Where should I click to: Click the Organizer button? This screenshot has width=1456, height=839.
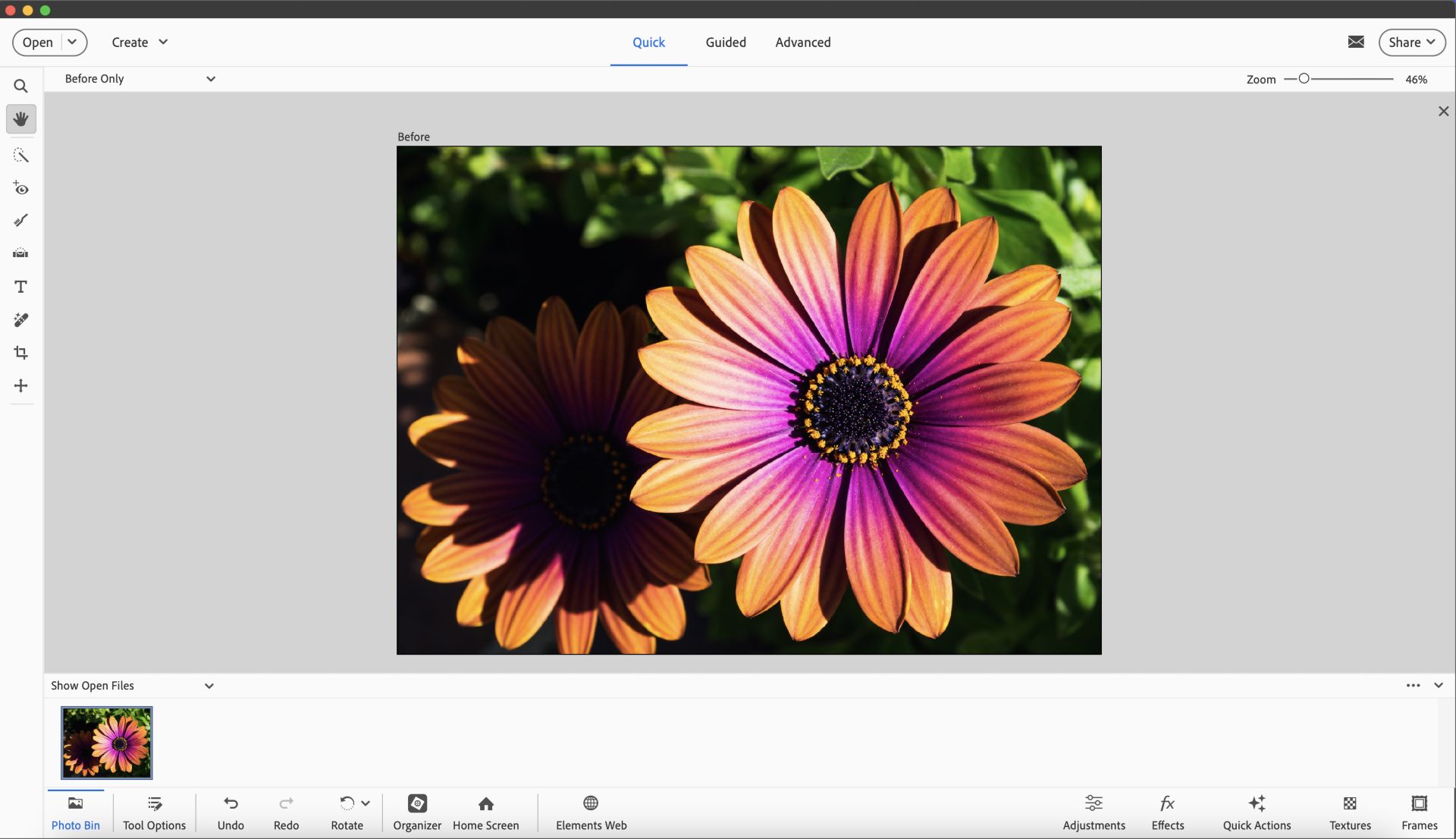coord(417,812)
